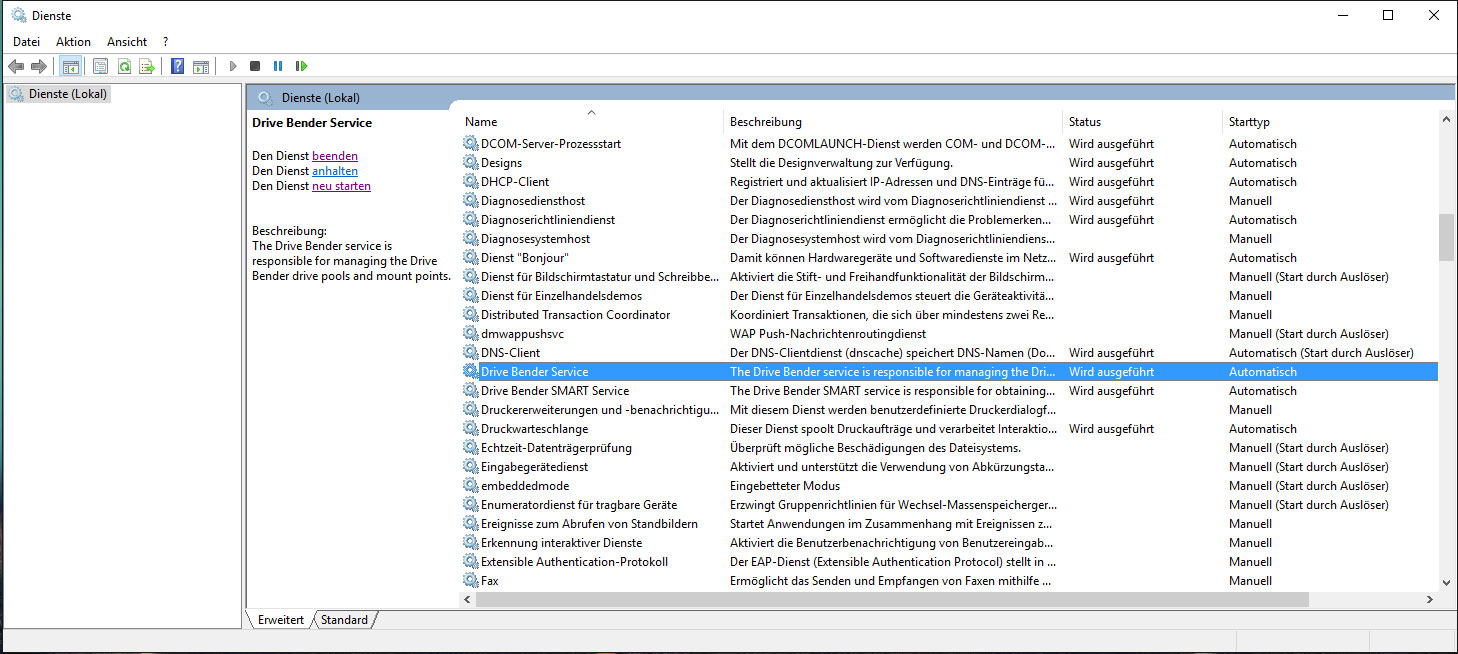Screen dimensions: 1458x654
Task: Click the Start service play icon
Action: coord(232,66)
